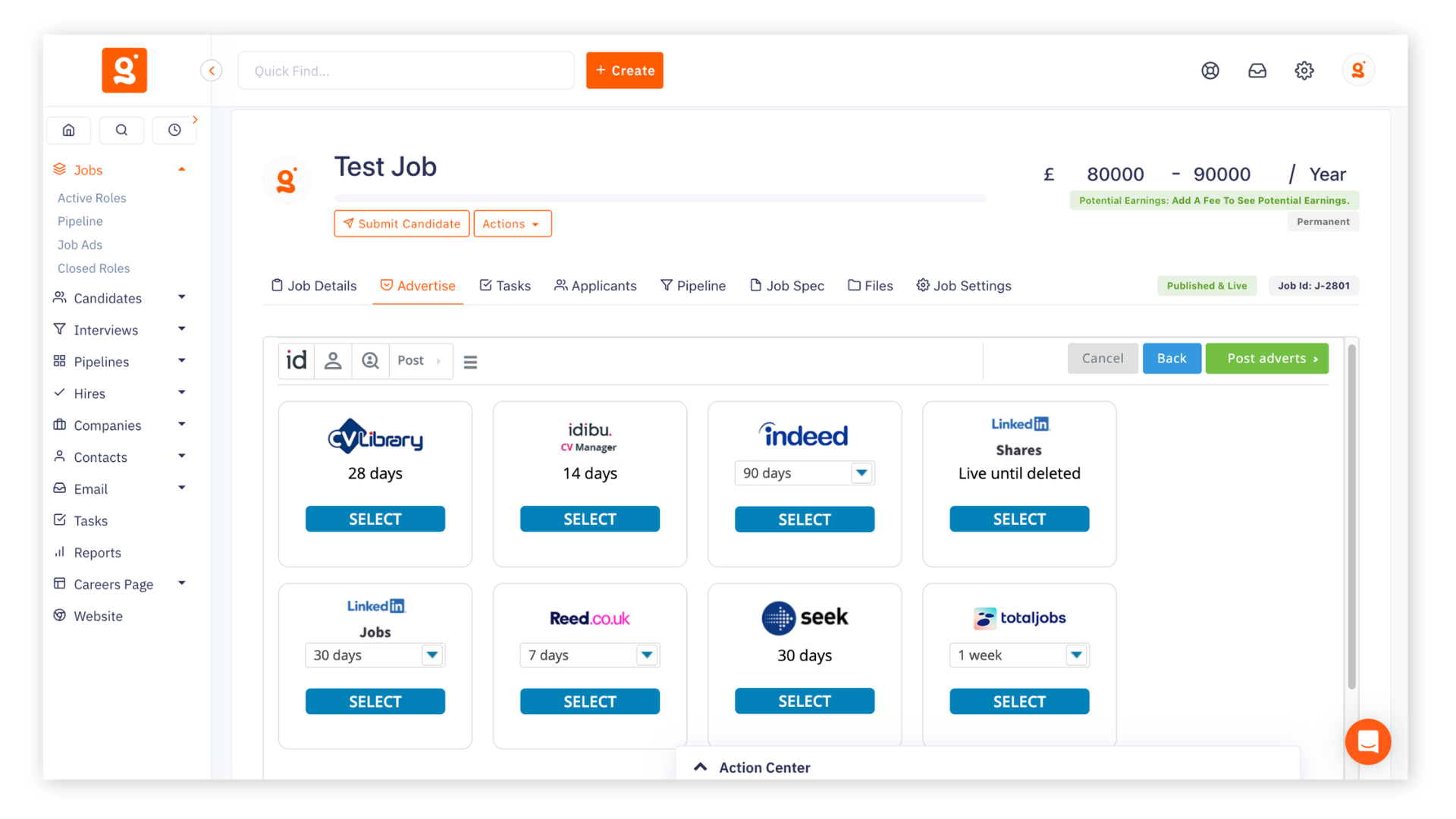The height and width of the screenshot is (819, 1456).
Task: Click Submit Candidate
Action: point(402,224)
